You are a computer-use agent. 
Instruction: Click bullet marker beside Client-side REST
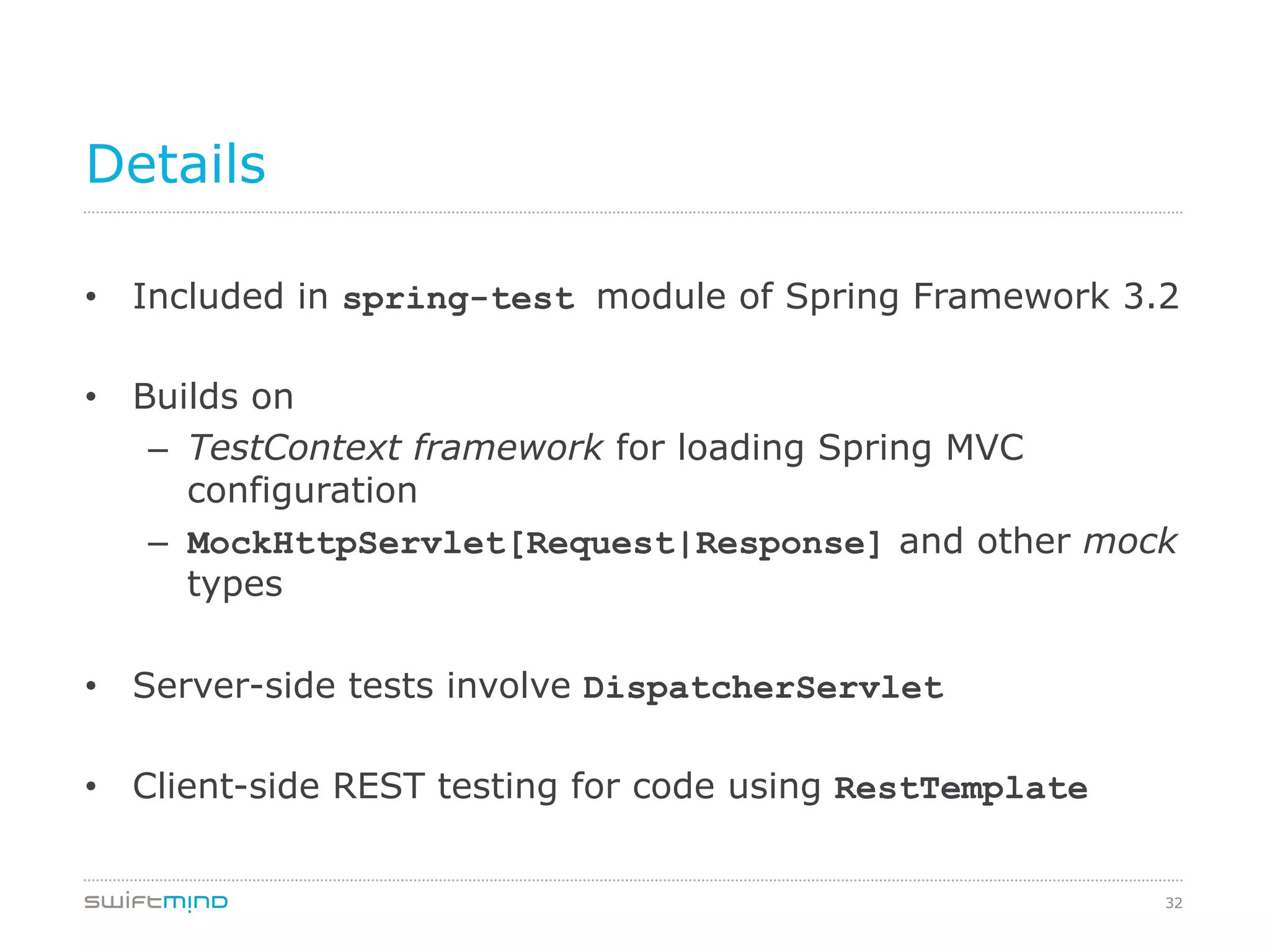[x=91, y=787]
